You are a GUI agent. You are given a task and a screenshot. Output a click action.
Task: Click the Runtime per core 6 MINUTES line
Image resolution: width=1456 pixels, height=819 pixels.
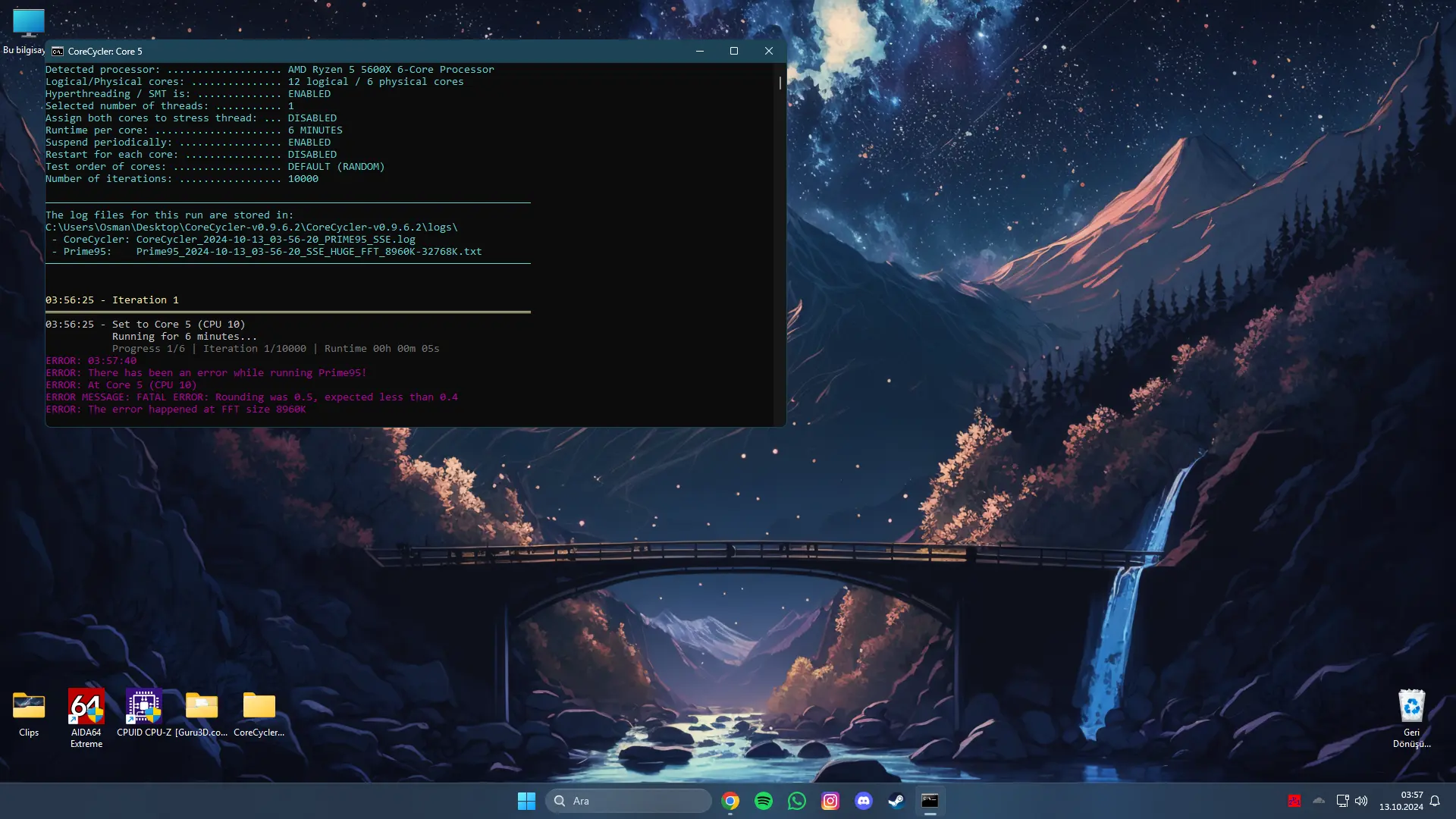pos(194,130)
